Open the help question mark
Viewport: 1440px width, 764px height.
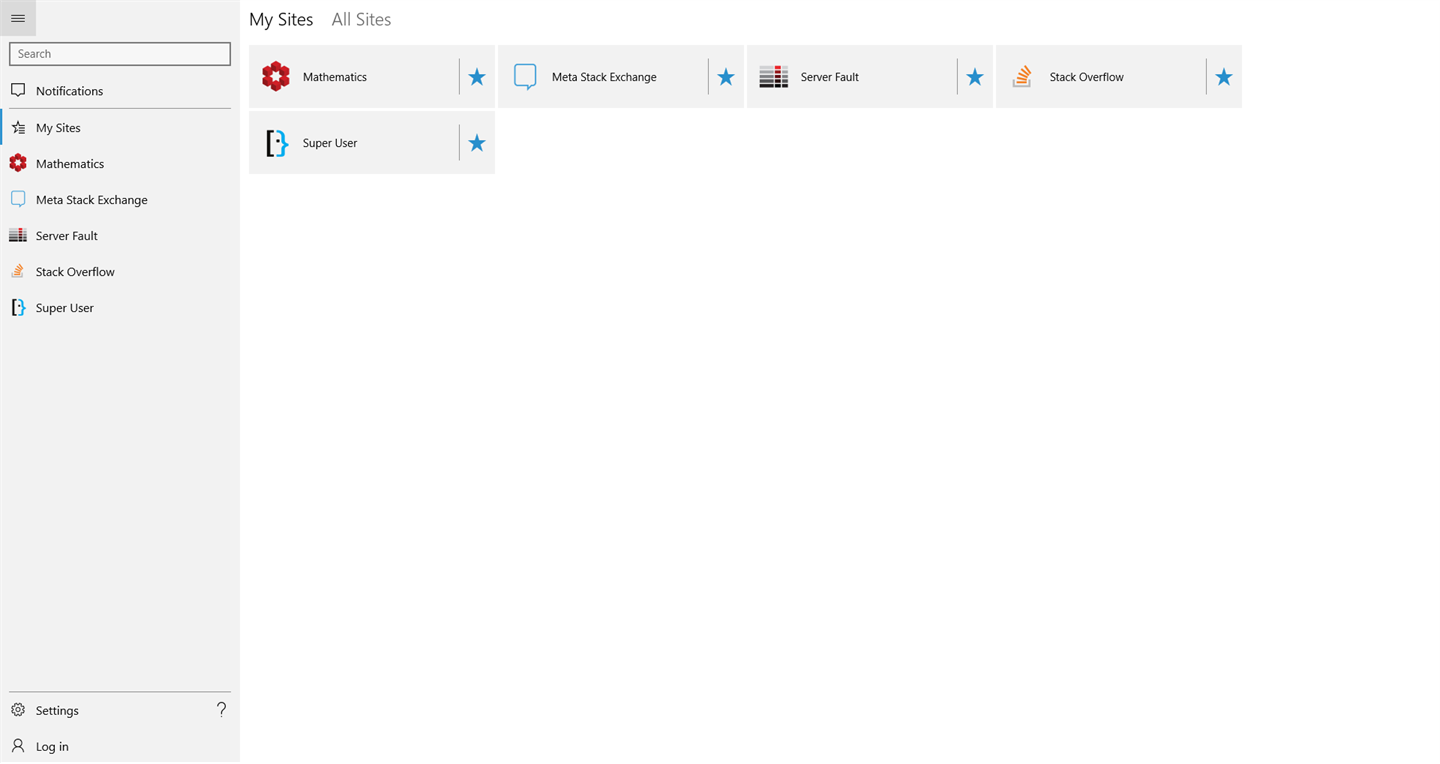point(222,709)
